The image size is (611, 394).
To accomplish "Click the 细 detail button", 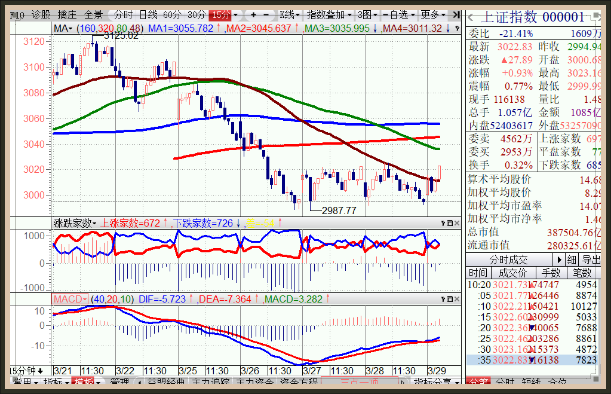I will [572, 260].
